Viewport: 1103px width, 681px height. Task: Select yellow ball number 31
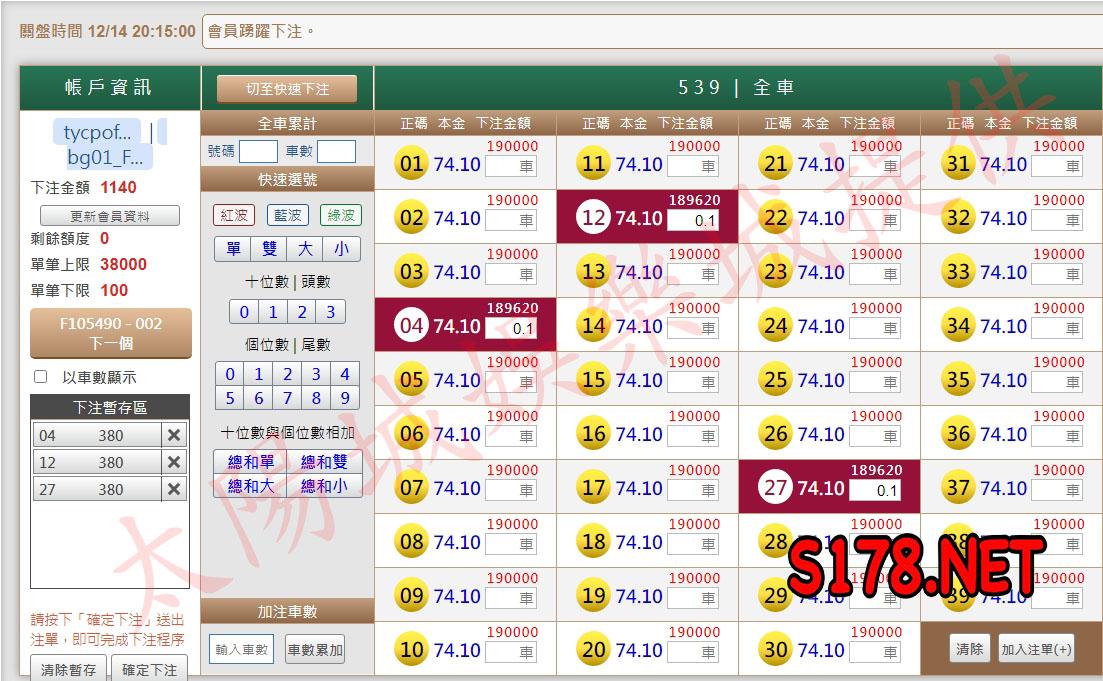[958, 164]
